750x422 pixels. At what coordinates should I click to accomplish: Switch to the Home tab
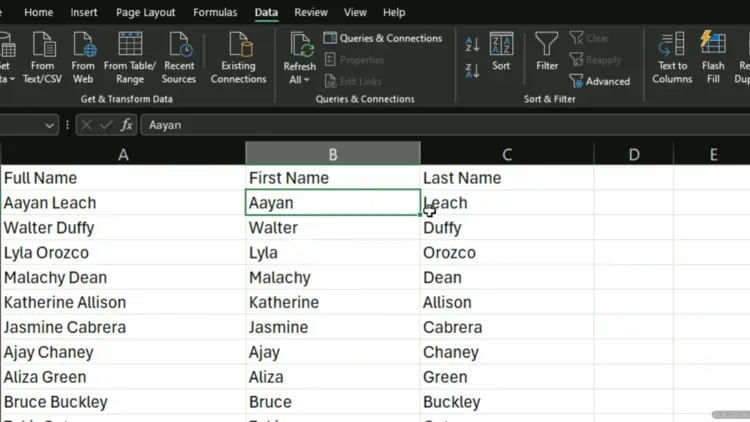[39, 12]
